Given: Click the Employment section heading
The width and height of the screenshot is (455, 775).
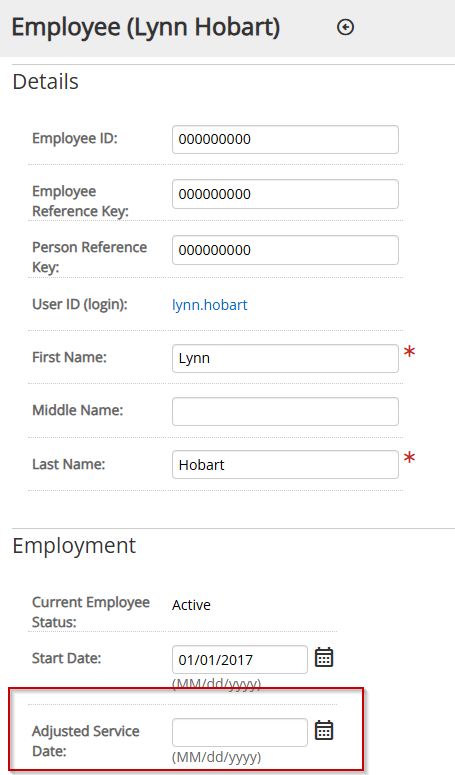Looking at the screenshot, I should pos(74,546).
